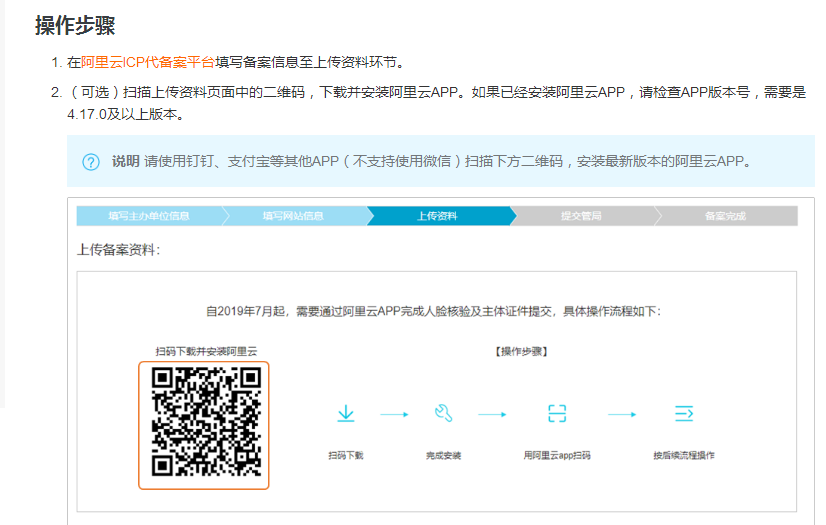This screenshot has height=525, width=826.
Task: Click the 按后续流程操作 label
Action: (684, 455)
